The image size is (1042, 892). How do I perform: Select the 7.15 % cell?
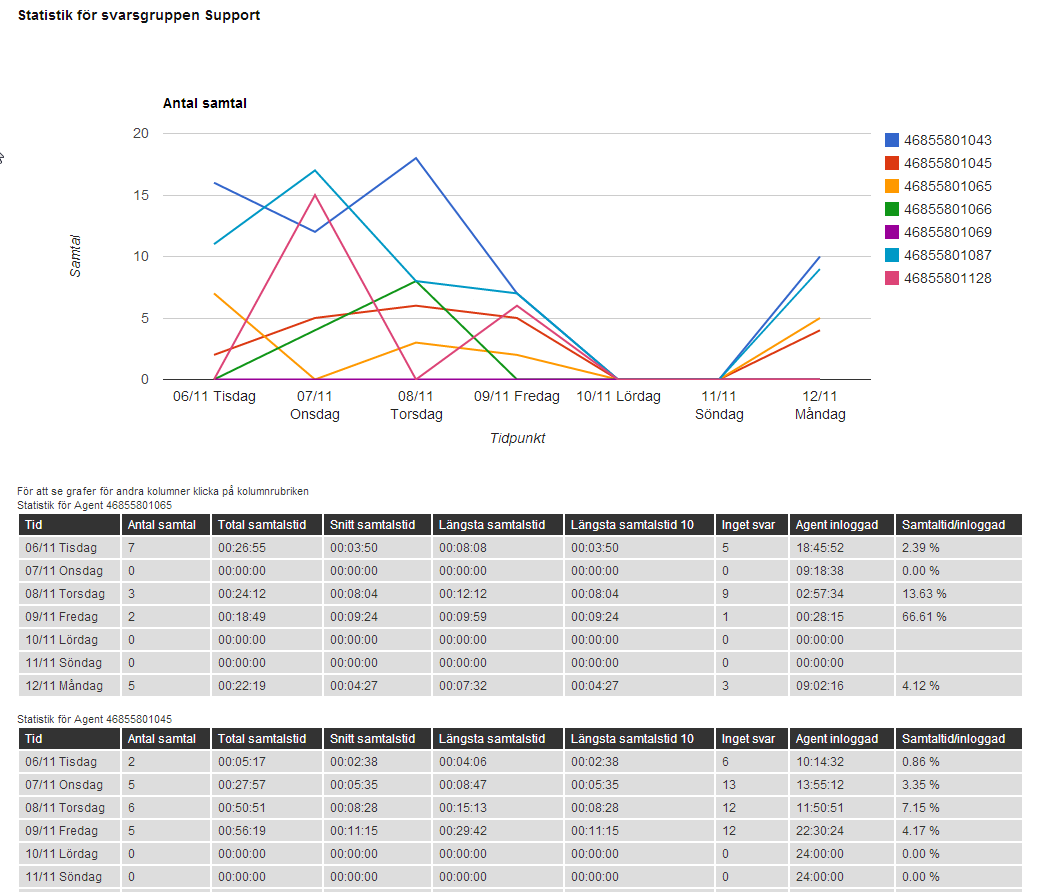959,808
